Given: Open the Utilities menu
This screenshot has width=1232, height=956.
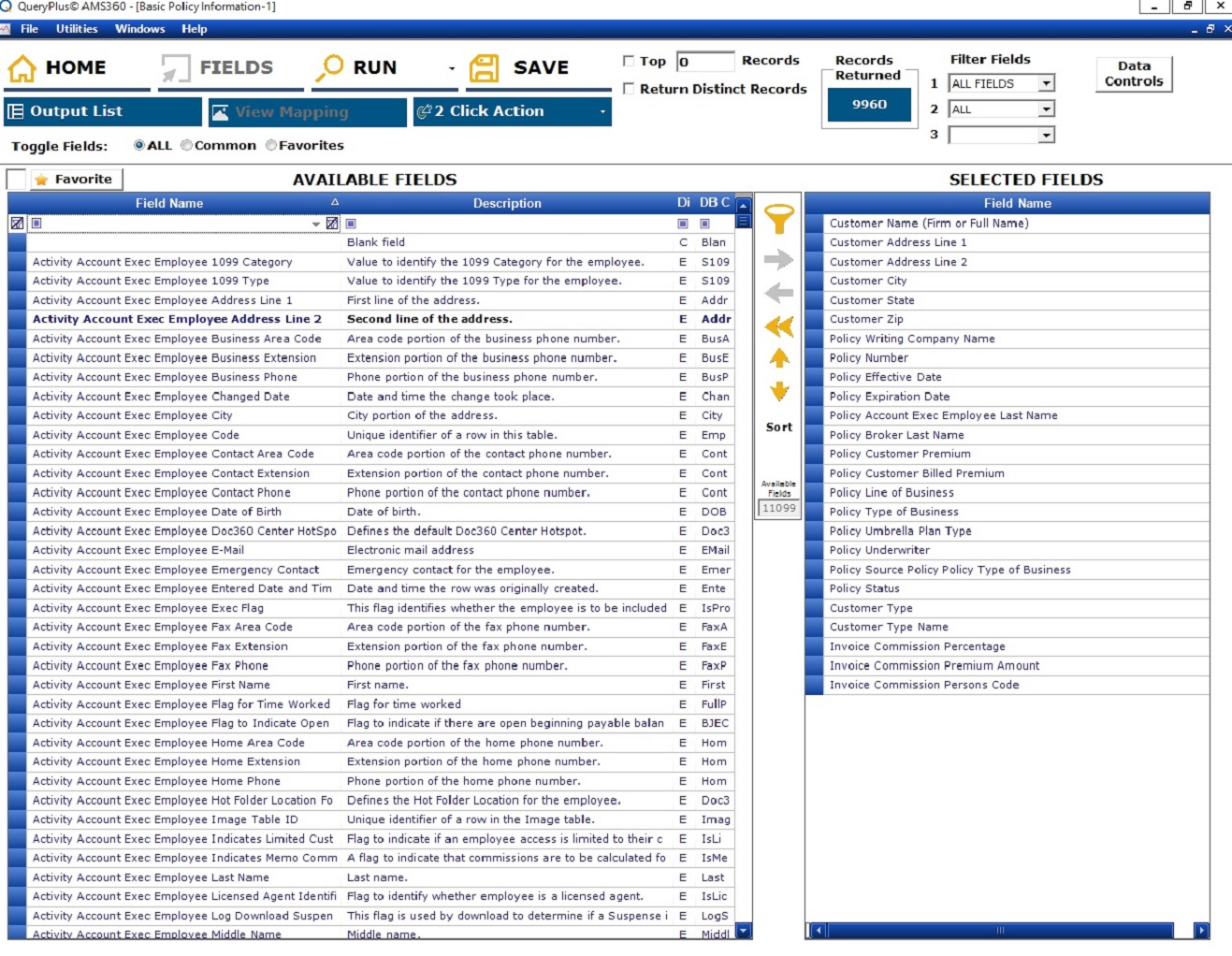Looking at the screenshot, I should pos(77,29).
